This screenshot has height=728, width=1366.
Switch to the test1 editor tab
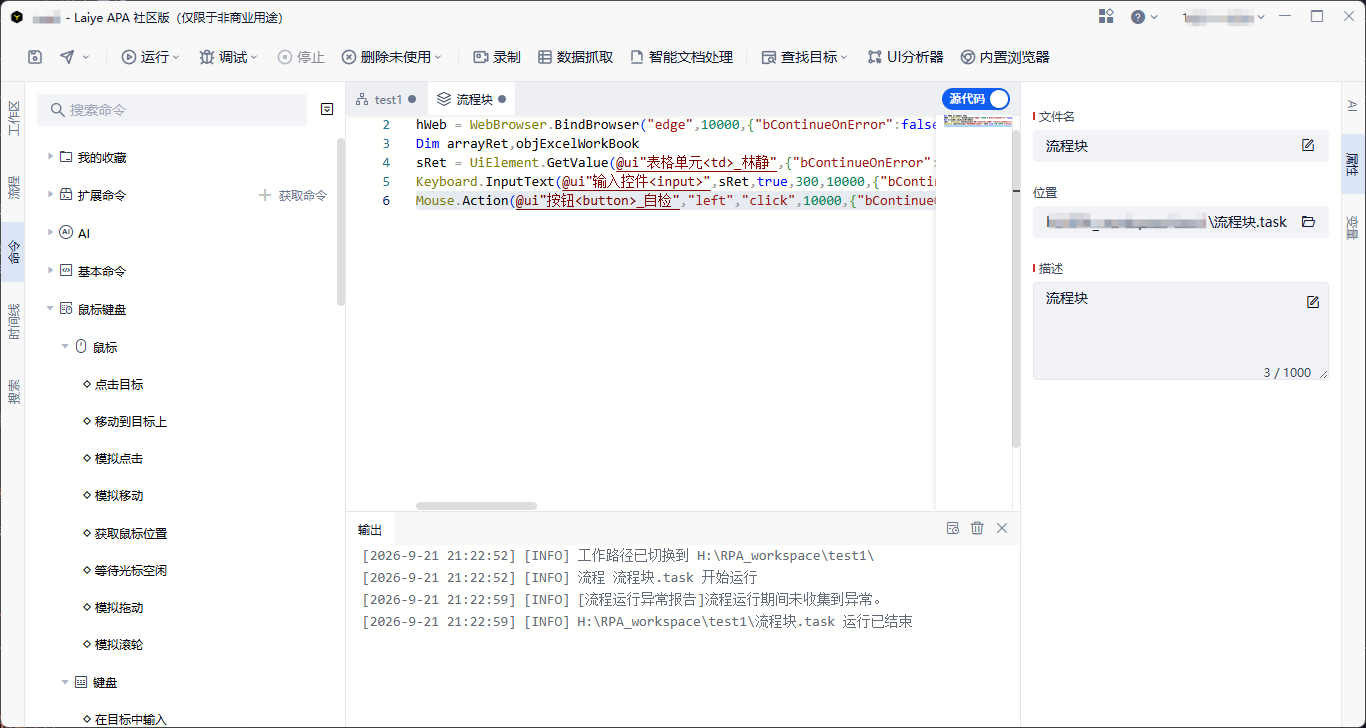point(386,99)
